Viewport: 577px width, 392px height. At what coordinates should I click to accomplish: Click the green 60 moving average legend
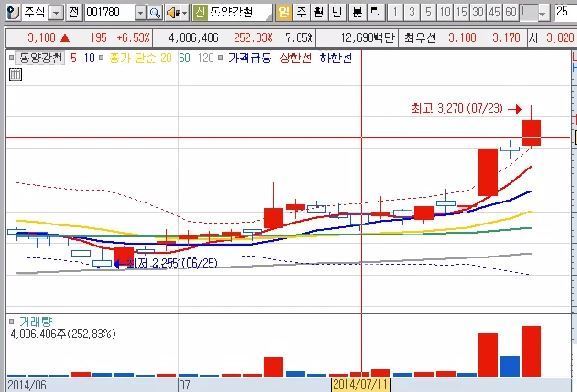click(185, 58)
